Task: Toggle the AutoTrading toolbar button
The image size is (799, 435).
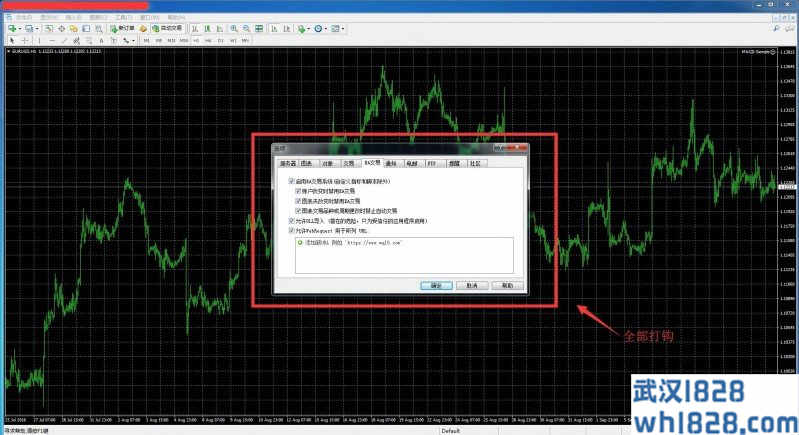Action: coord(167,29)
